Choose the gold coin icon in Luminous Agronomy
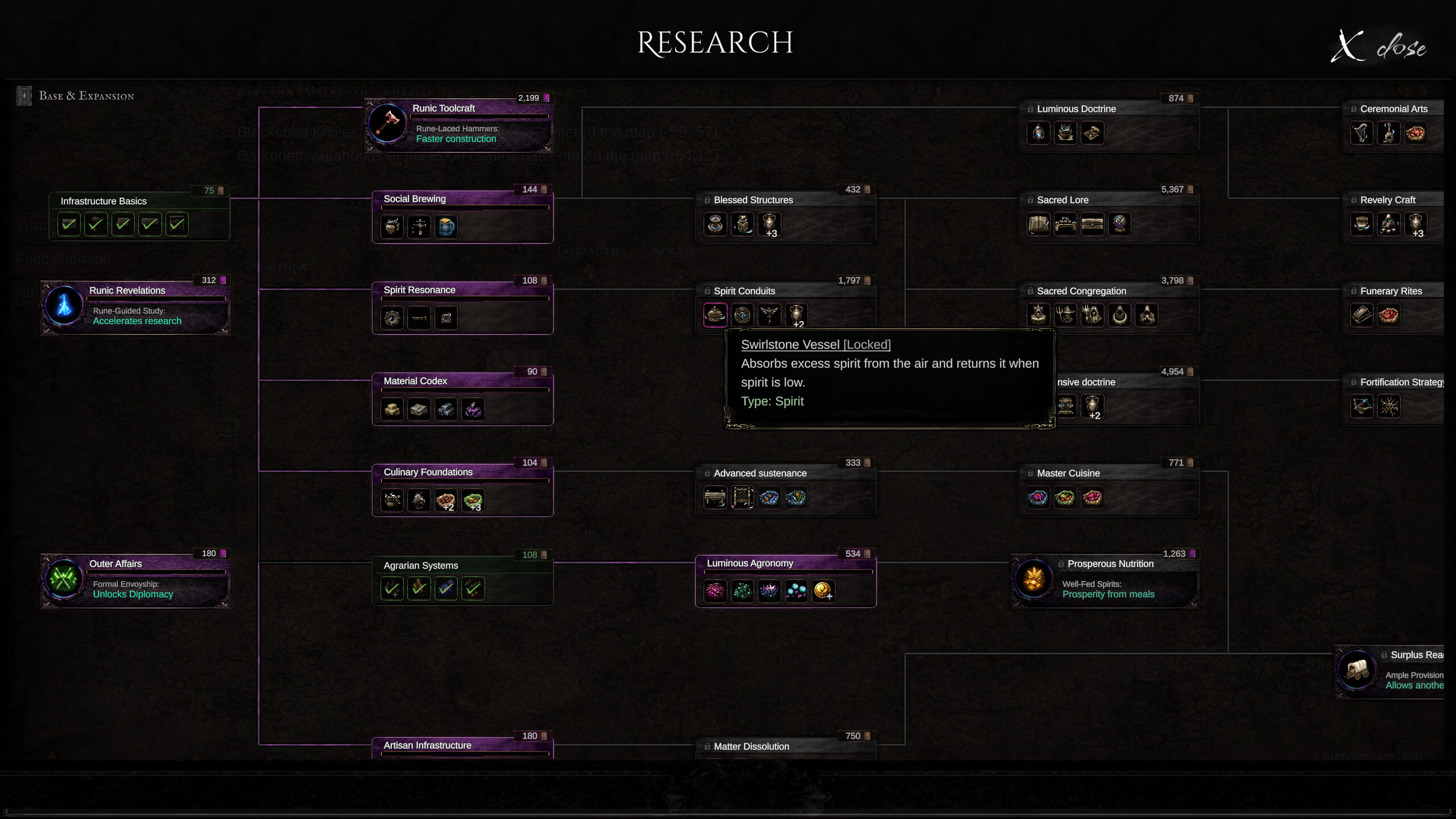The width and height of the screenshot is (1456, 819). 824,591
